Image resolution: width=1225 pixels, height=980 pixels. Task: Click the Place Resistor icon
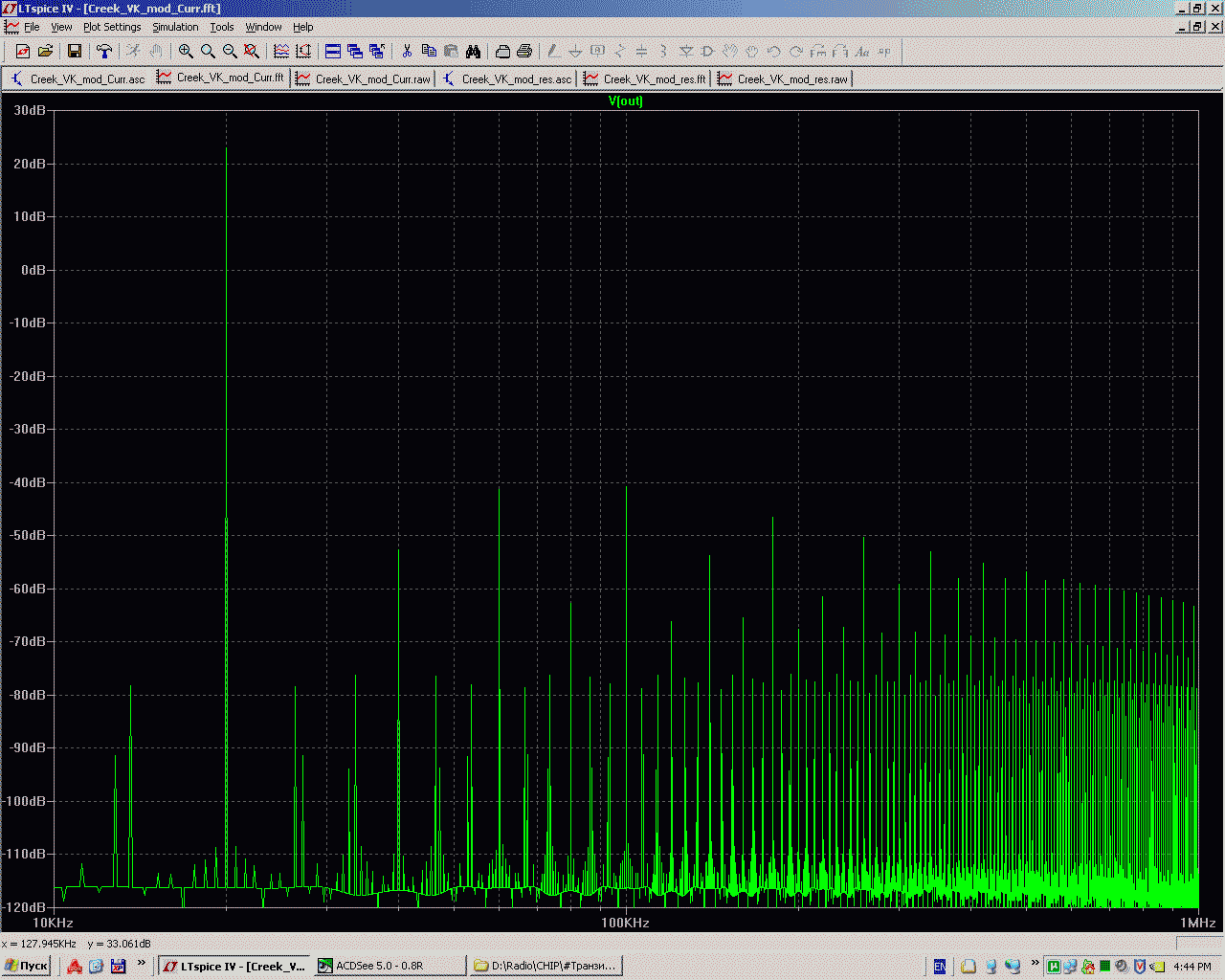pyautogui.click(x=619, y=51)
